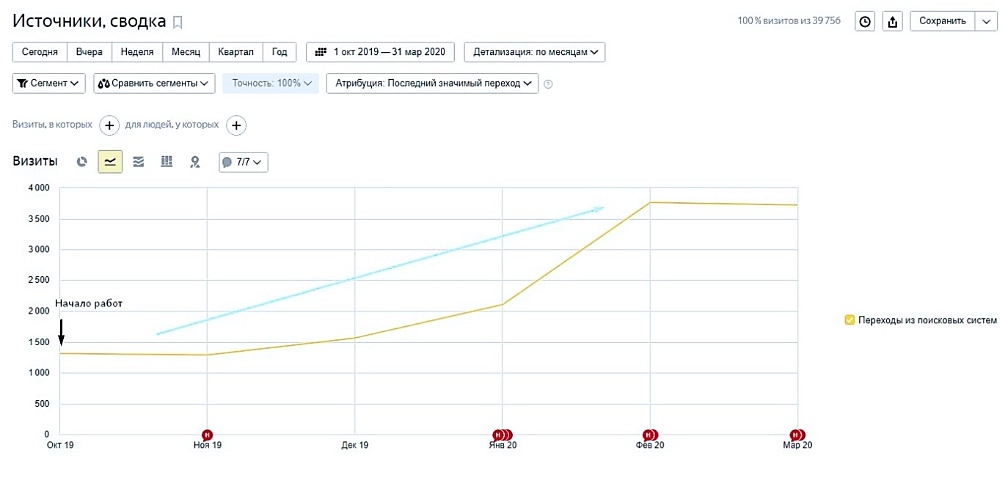Screen dimensions: 1005x480
Task: Select the Месяц period tab
Action: pos(186,52)
